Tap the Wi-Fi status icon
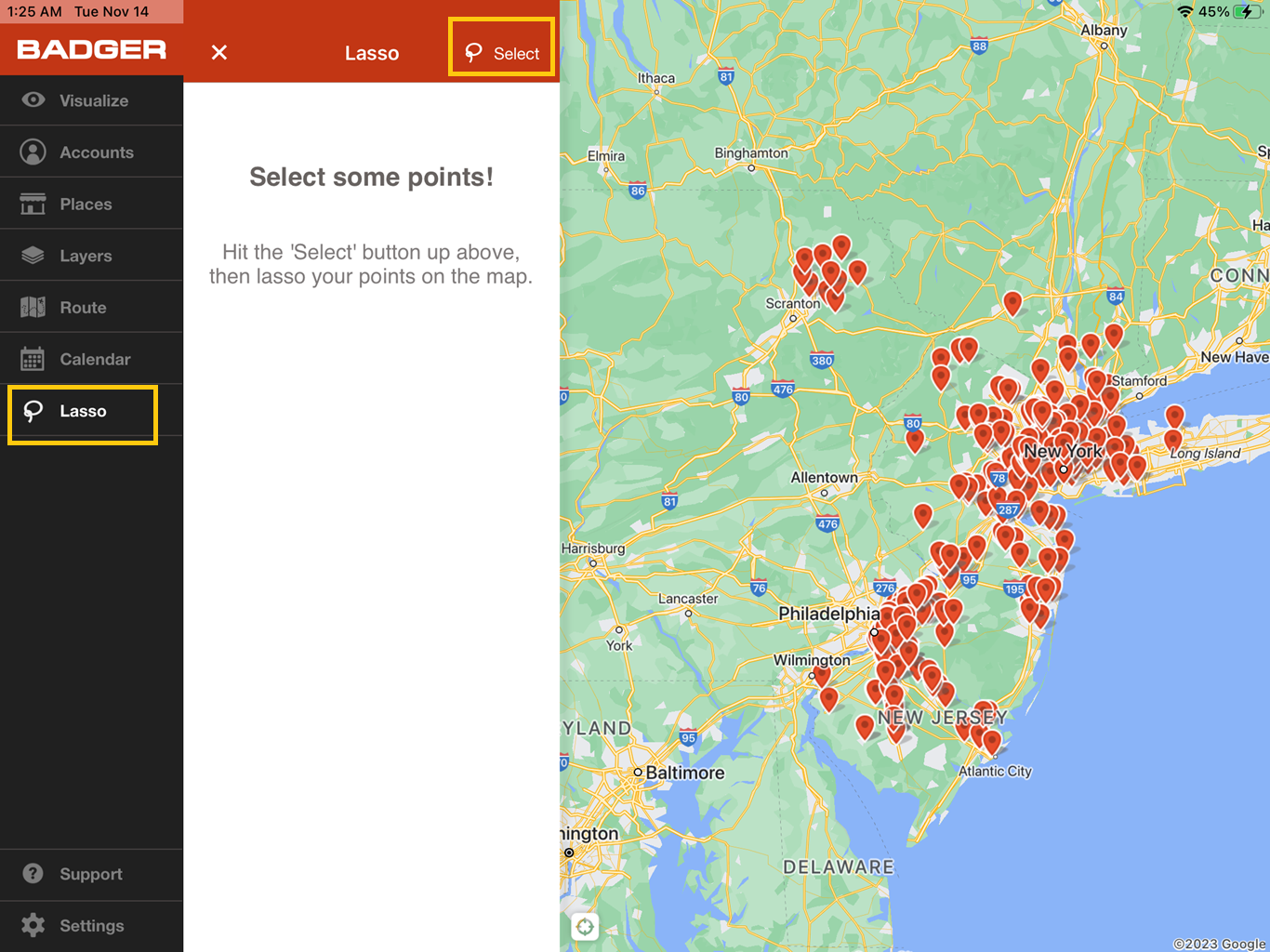The image size is (1270, 952). click(1185, 12)
